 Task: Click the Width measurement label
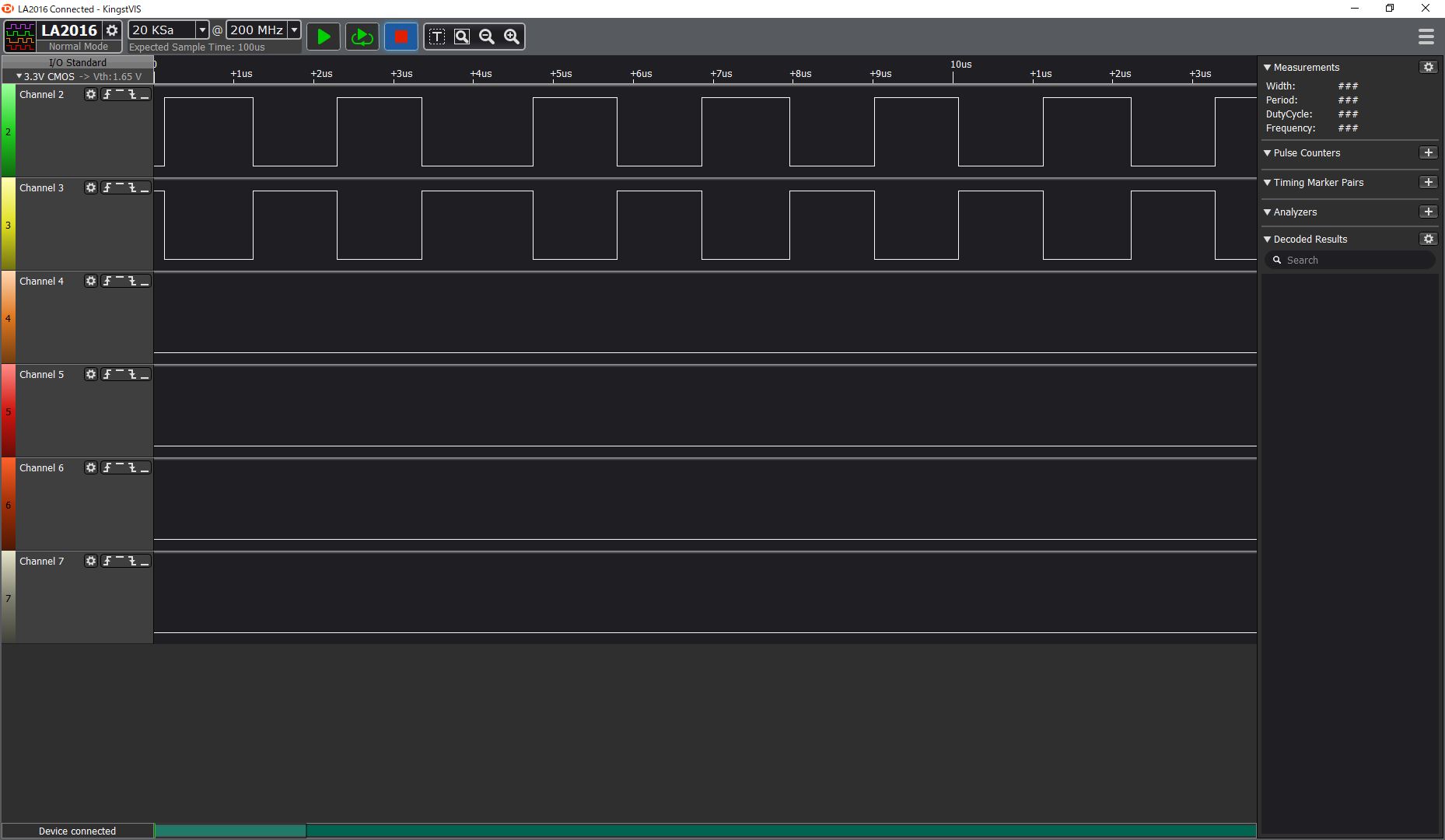pos(1281,86)
